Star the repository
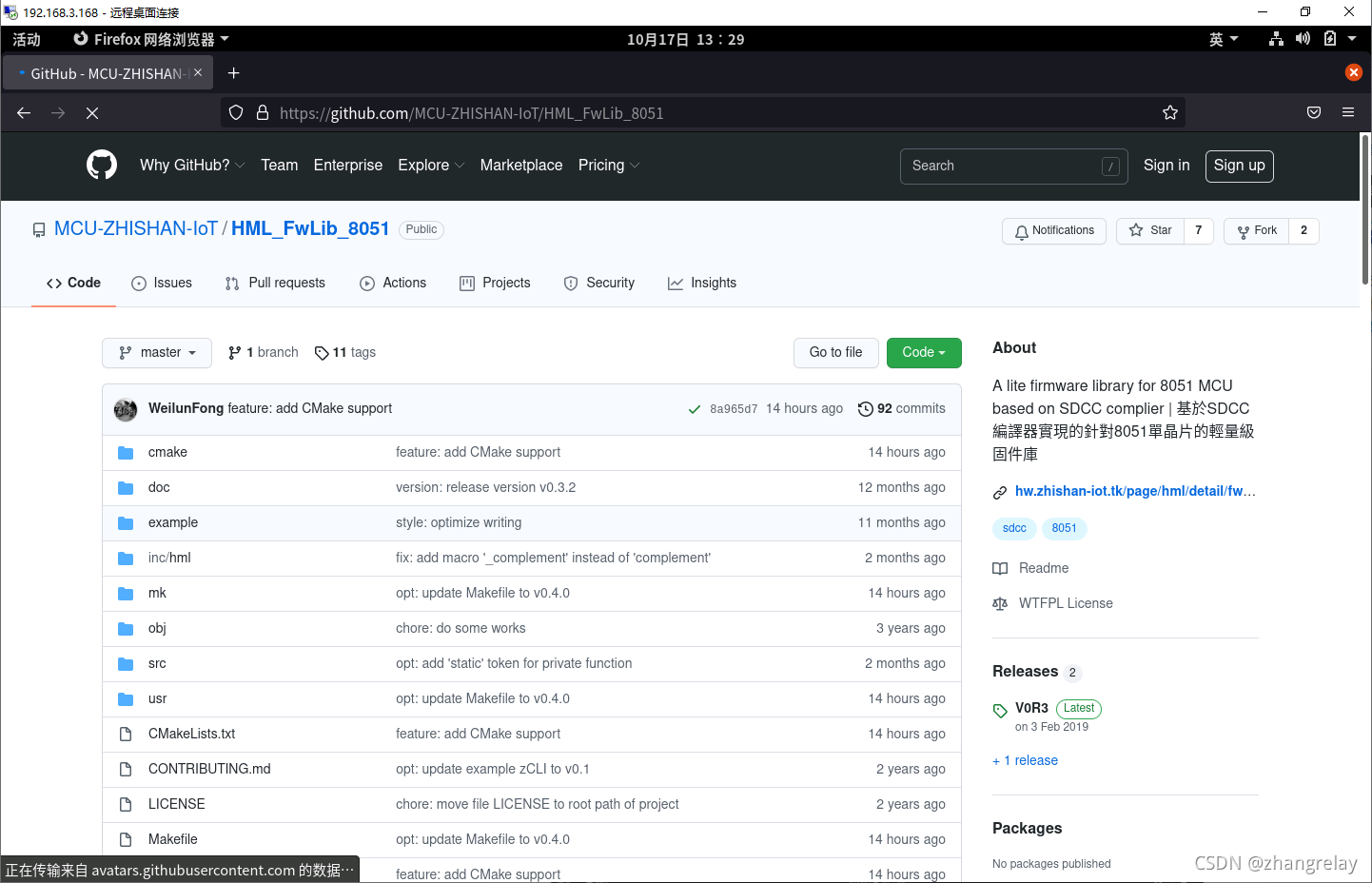This screenshot has width=1372, height=883. (1150, 230)
